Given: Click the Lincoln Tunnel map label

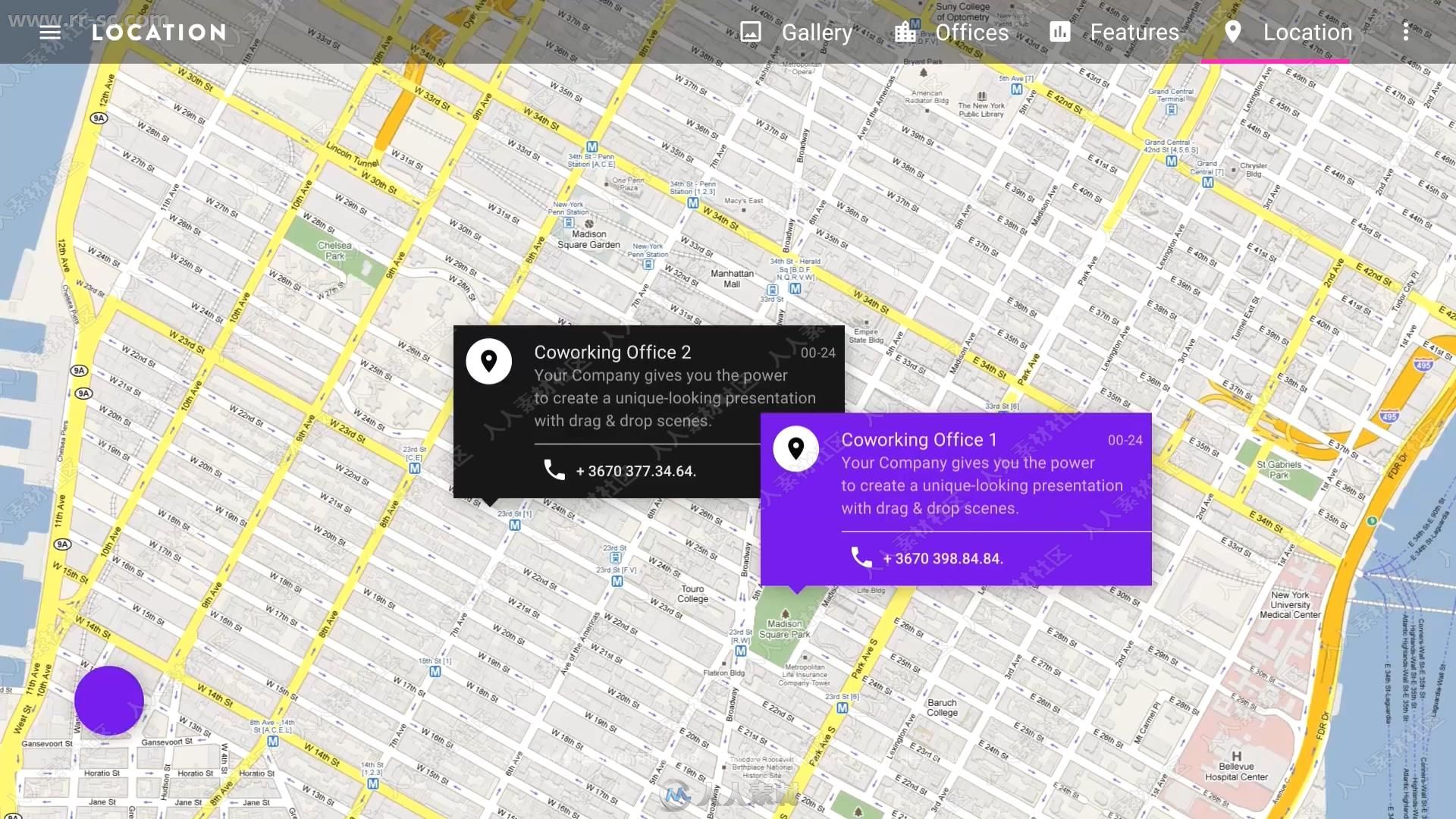Looking at the screenshot, I should click(352, 154).
